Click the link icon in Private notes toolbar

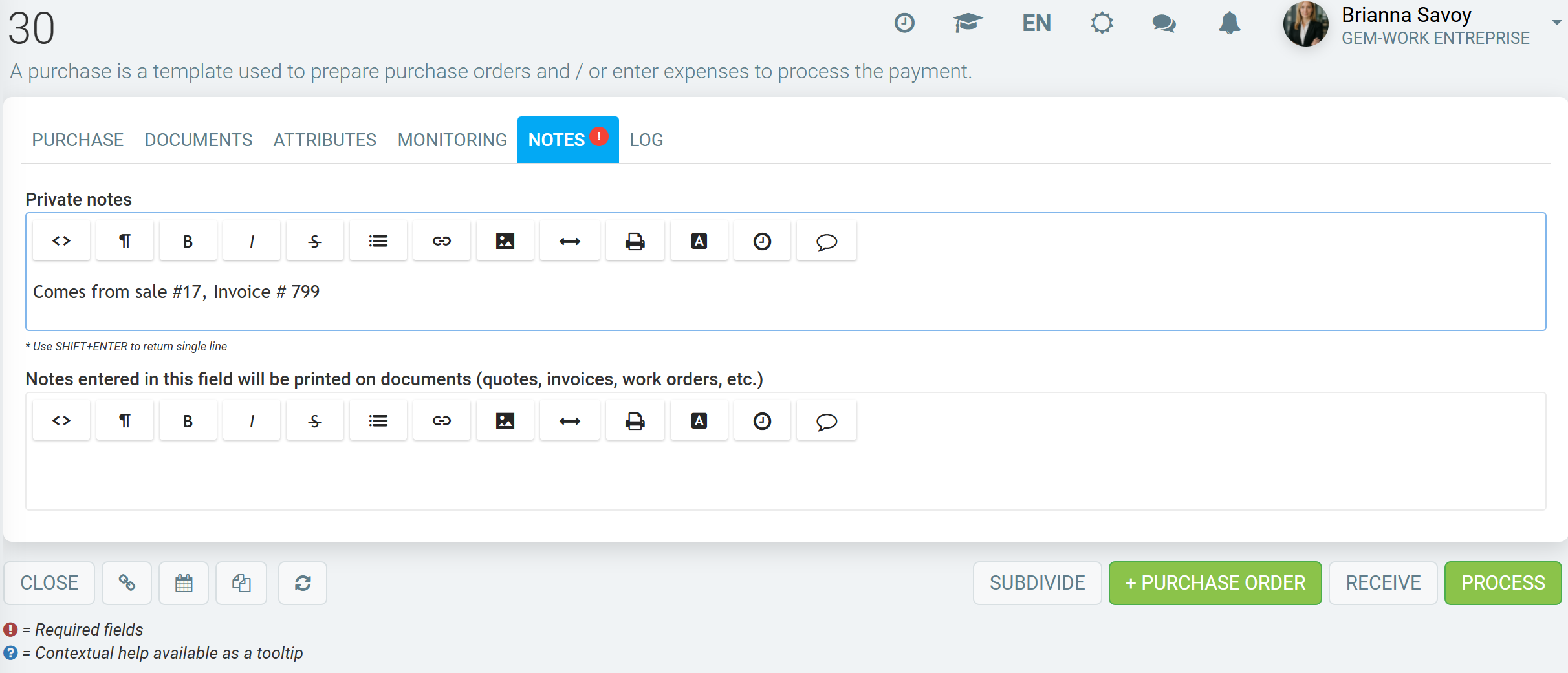click(441, 241)
